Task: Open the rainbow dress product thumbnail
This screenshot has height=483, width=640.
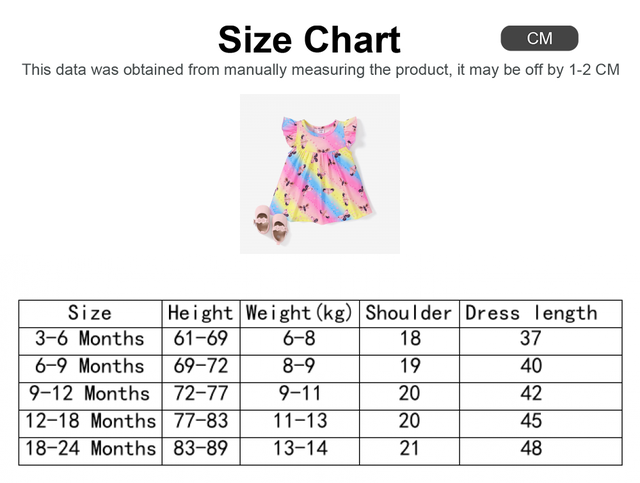Action: click(x=319, y=173)
